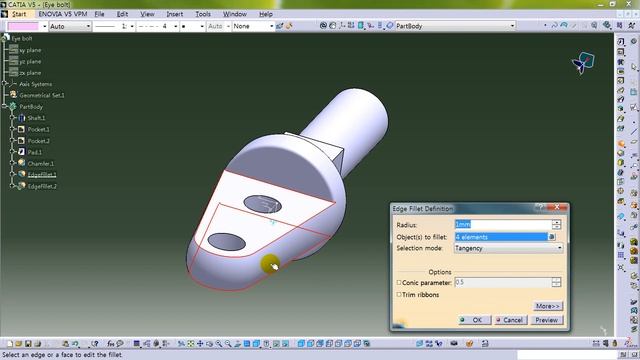Click the New document icon in bottom toolbar
The width and height of the screenshot is (640, 360).
click(10, 344)
